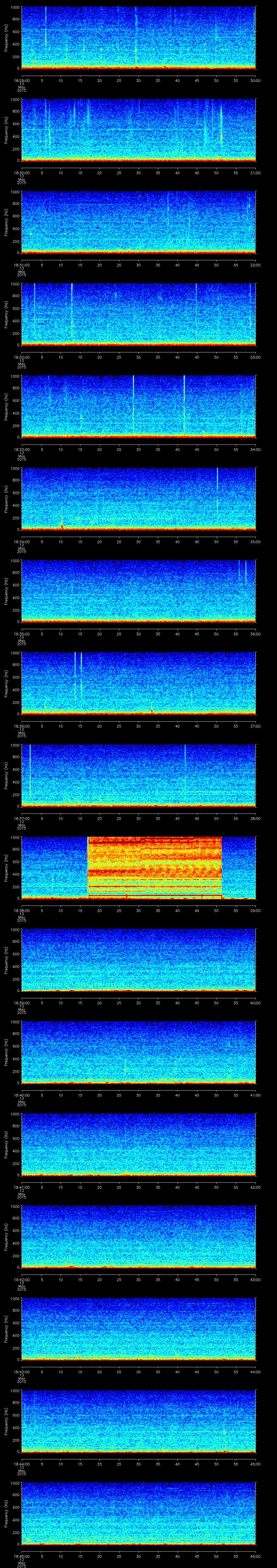Viewport: 277px width, 1568px height.
Task: Click the spectrogram panel starting at 18:35:00
Action: click(x=138, y=591)
